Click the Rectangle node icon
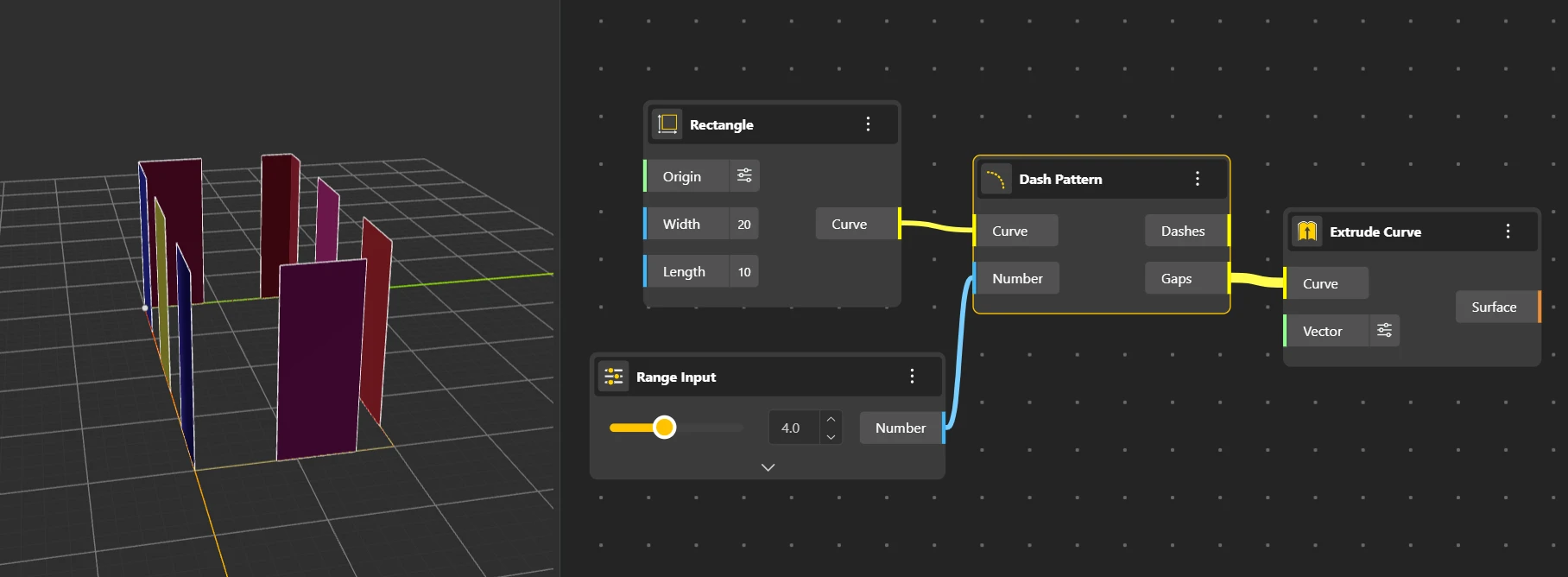 tap(667, 124)
